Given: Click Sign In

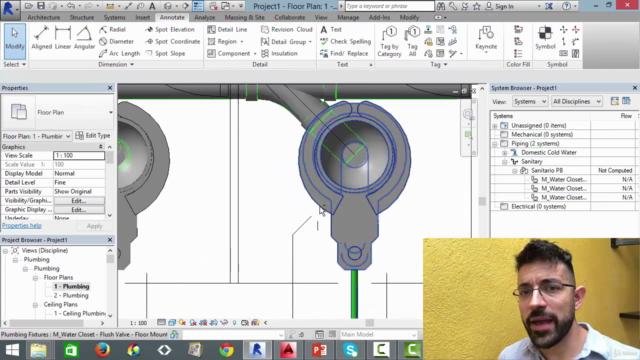Looking at the screenshot, I should 500,6.
